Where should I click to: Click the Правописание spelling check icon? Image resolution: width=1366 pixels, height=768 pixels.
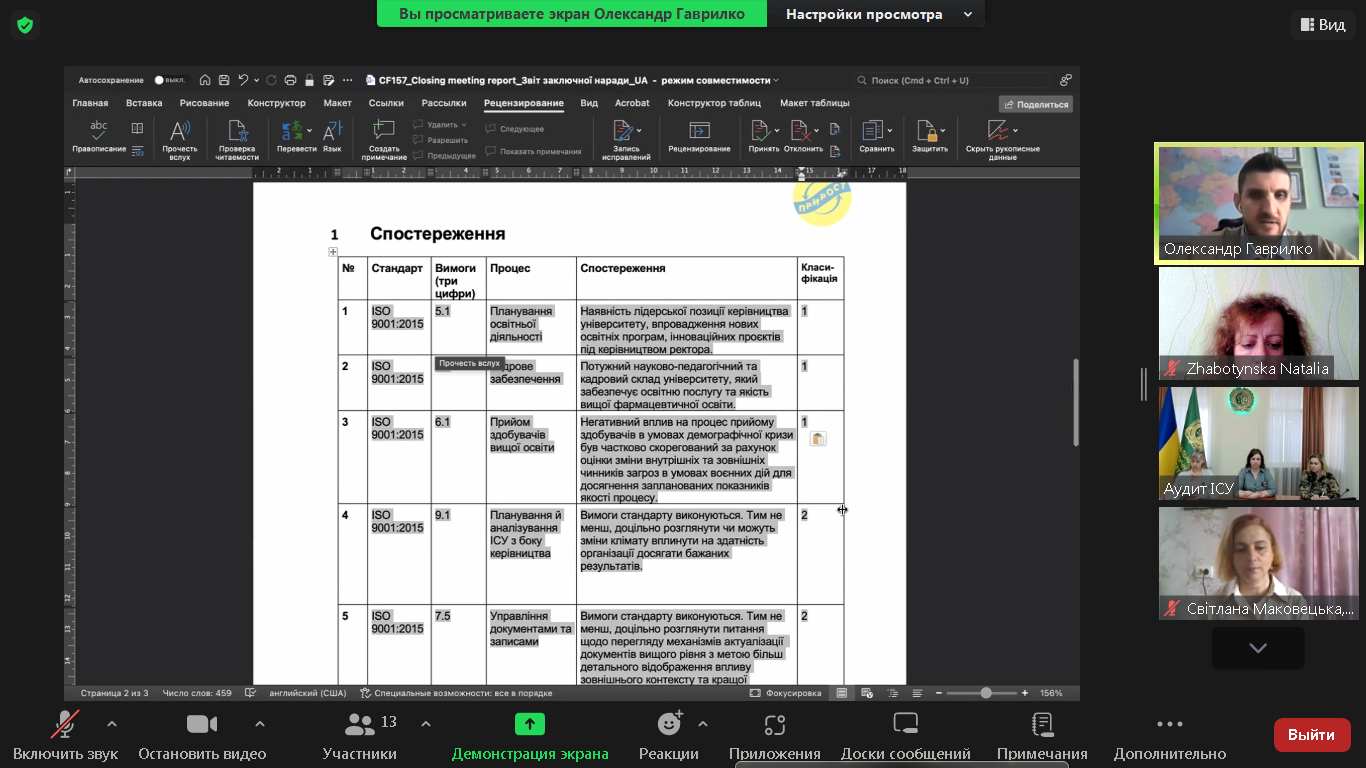[x=98, y=131]
